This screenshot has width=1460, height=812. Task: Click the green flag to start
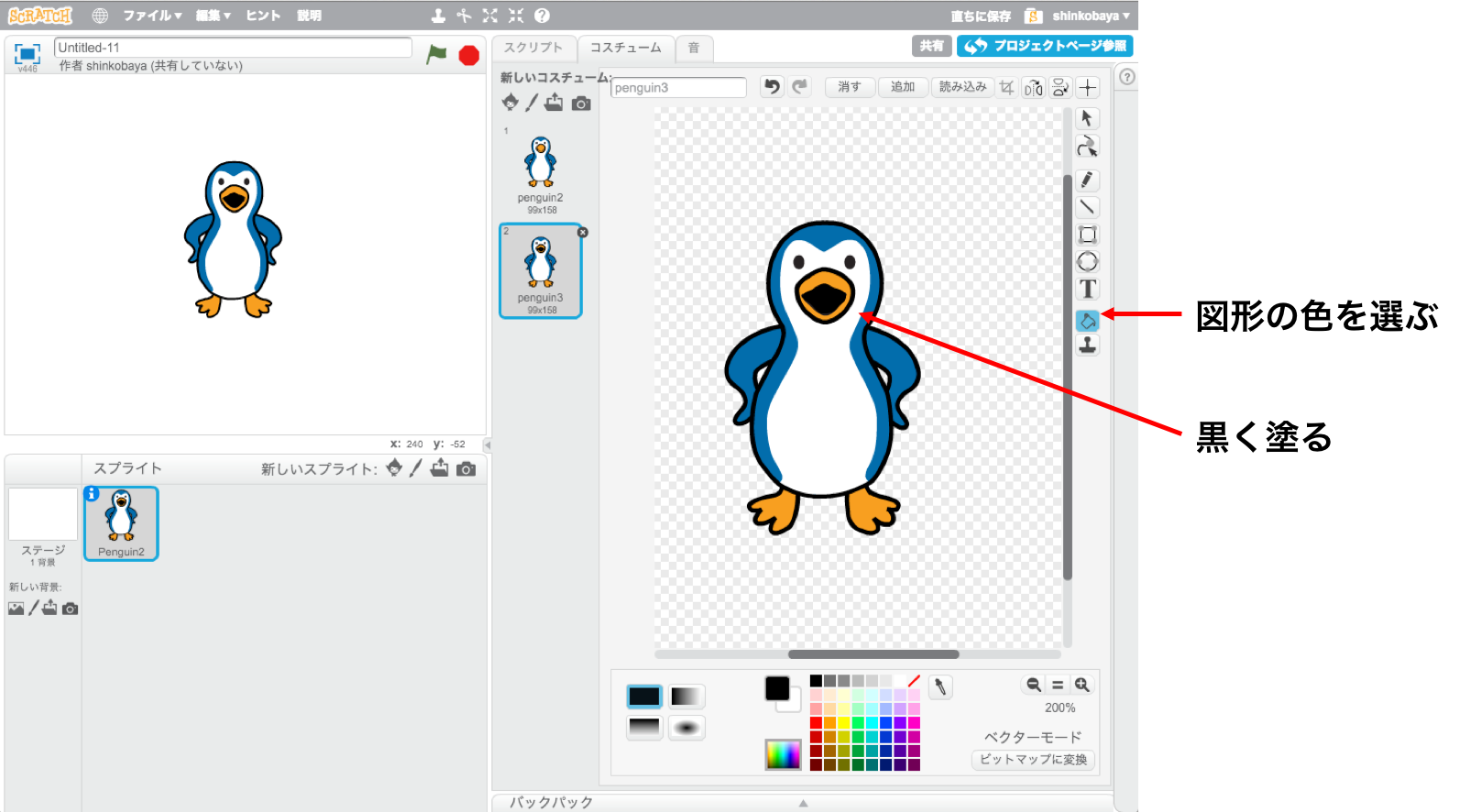[x=437, y=55]
